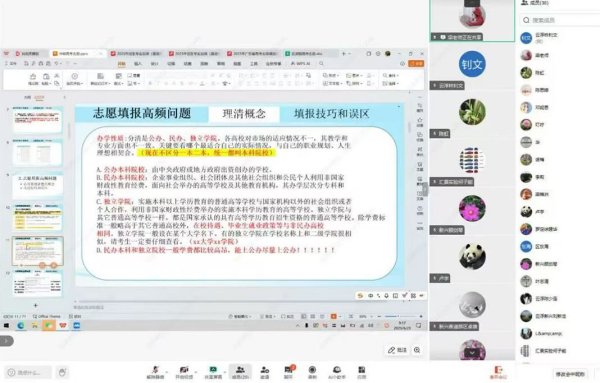Expand the audio options arrow beside microphone
The image size is (600, 383).
(x=166, y=372)
